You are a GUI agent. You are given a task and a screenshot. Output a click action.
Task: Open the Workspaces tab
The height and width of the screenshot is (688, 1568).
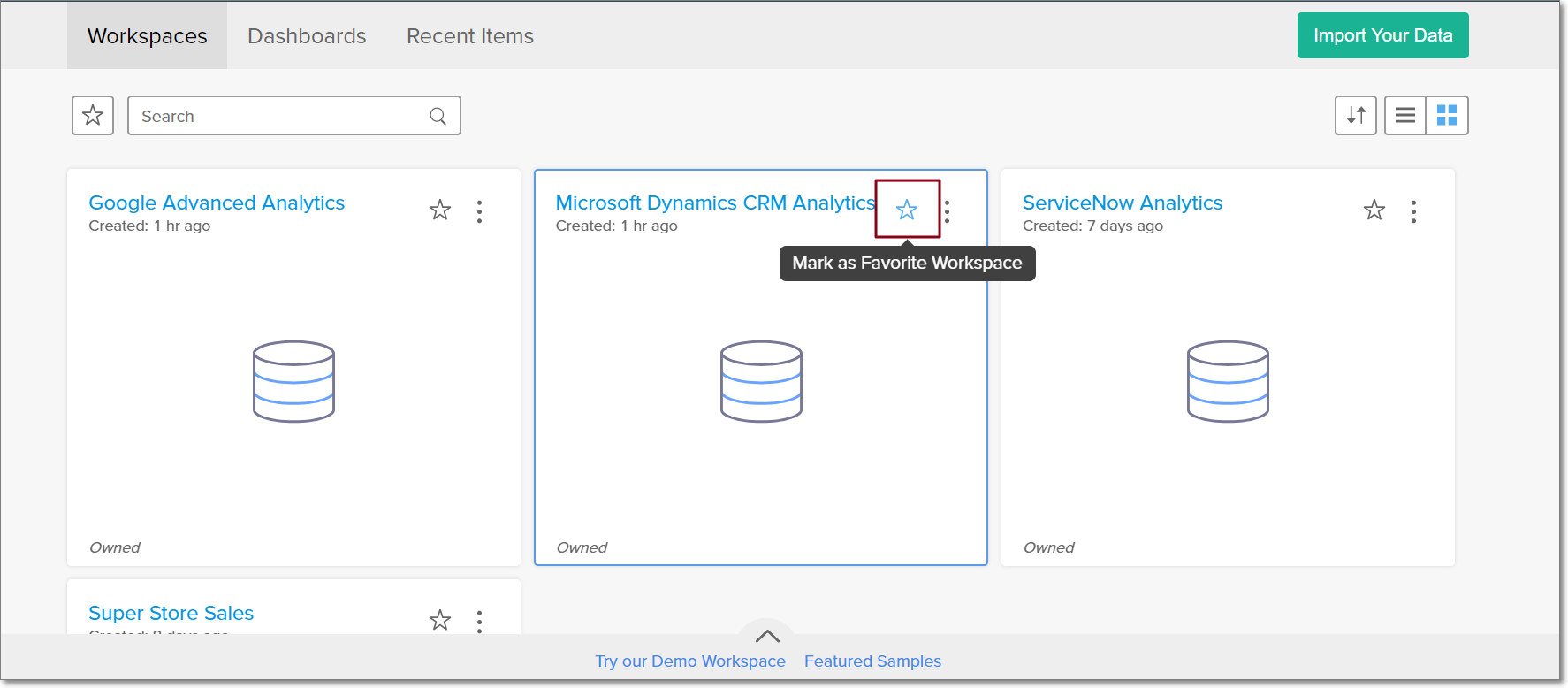(x=147, y=35)
